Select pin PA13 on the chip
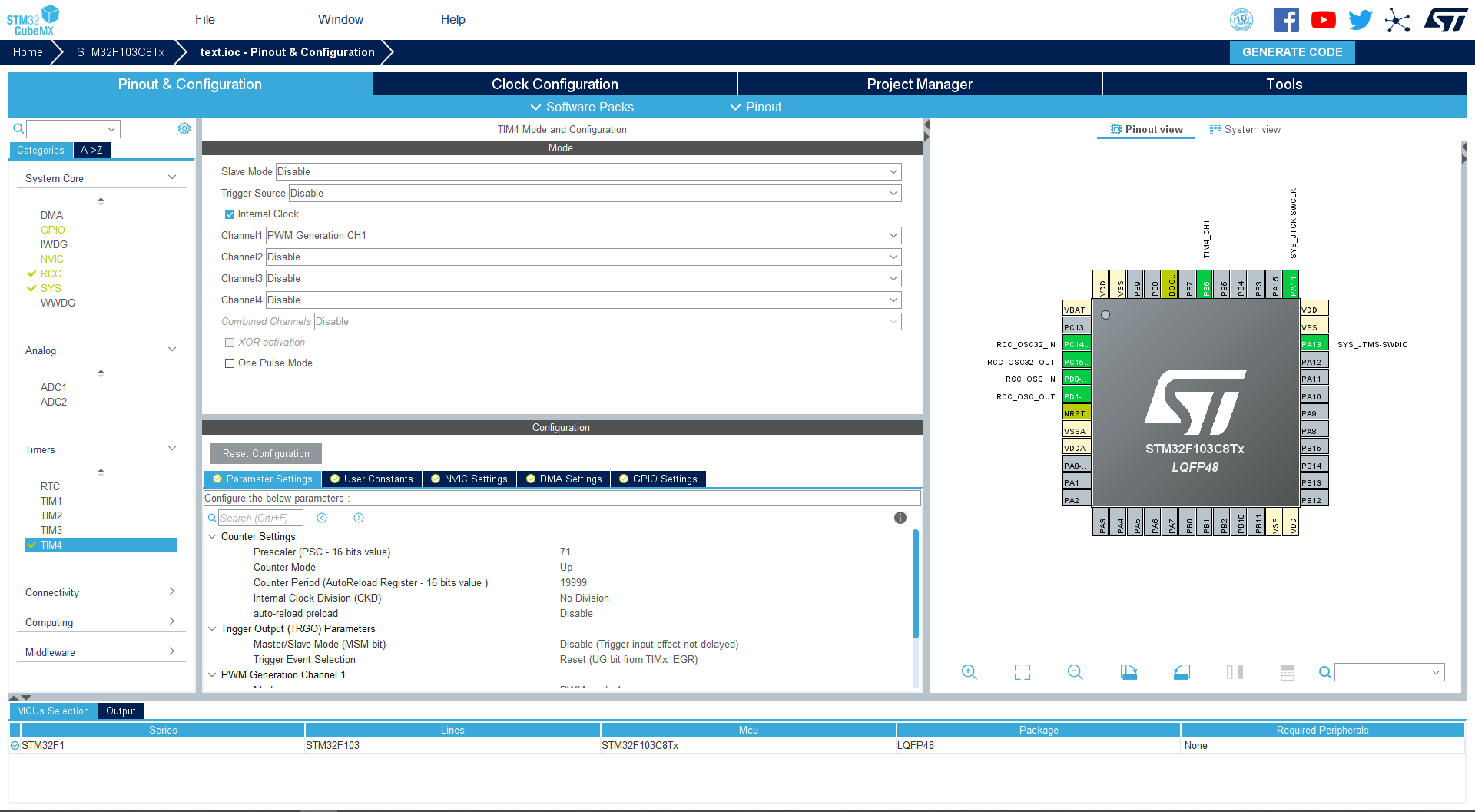The image size is (1475, 812). [1314, 343]
